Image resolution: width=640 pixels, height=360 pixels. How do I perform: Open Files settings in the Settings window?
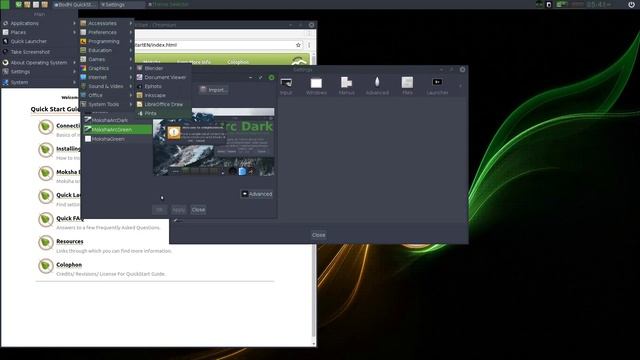pyautogui.click(x=407, y=86)
